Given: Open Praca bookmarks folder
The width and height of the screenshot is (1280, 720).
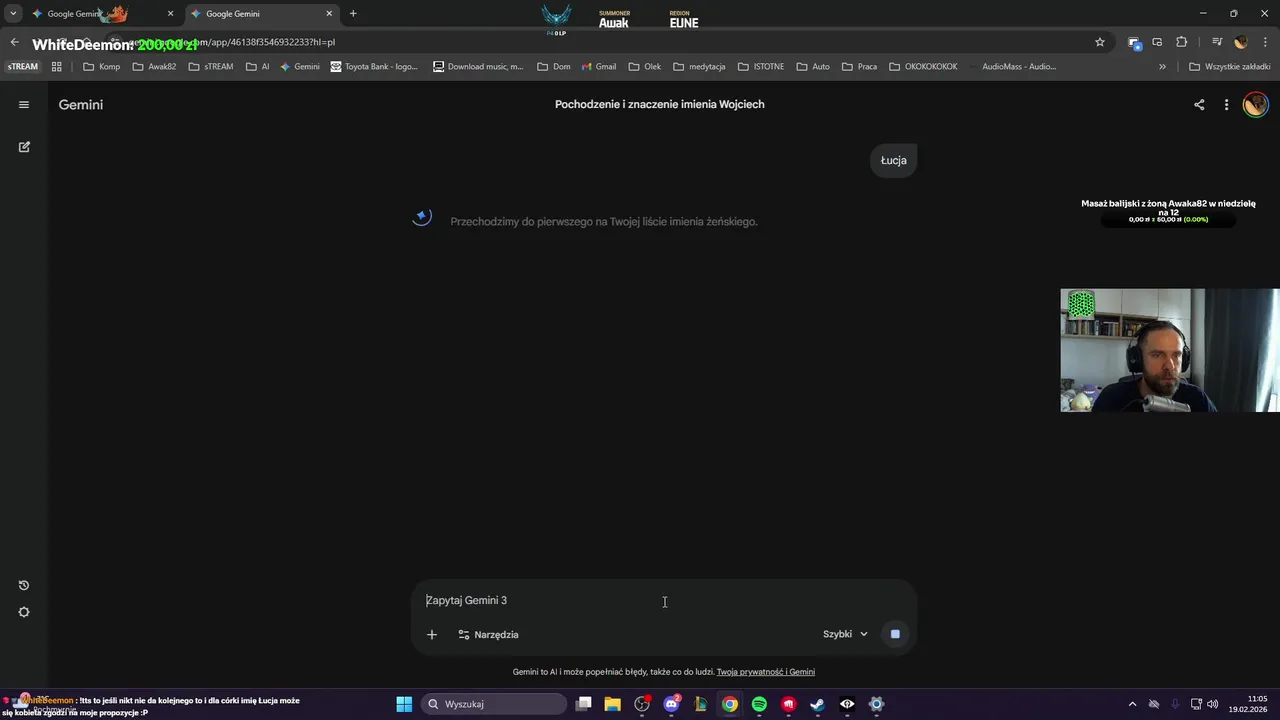Looking at the screenshot, I should (859, 67).
